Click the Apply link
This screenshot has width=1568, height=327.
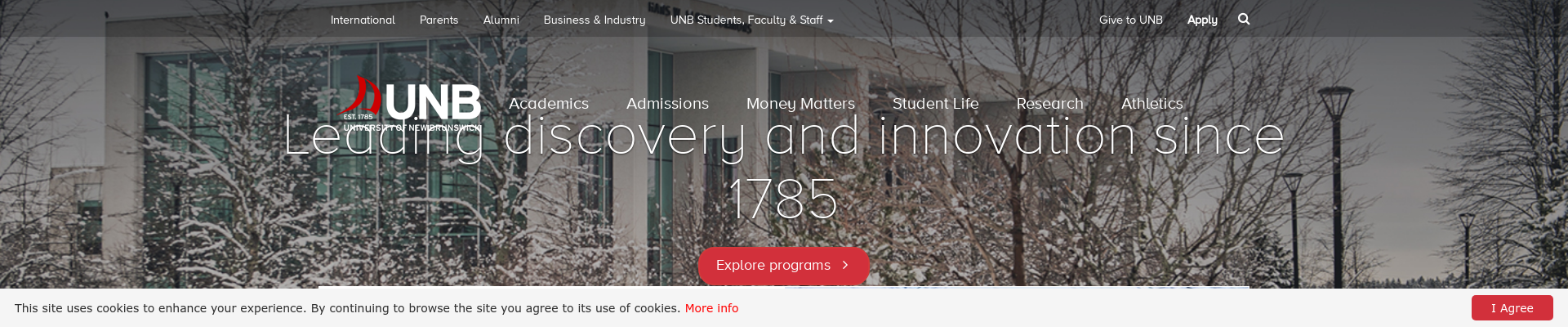coord(1202,20)
